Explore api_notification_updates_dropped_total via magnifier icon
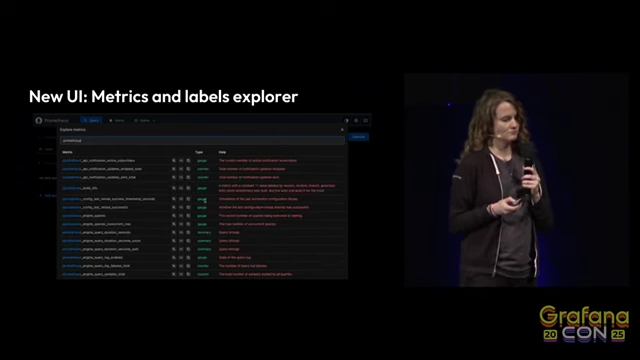 coord(174,169)
